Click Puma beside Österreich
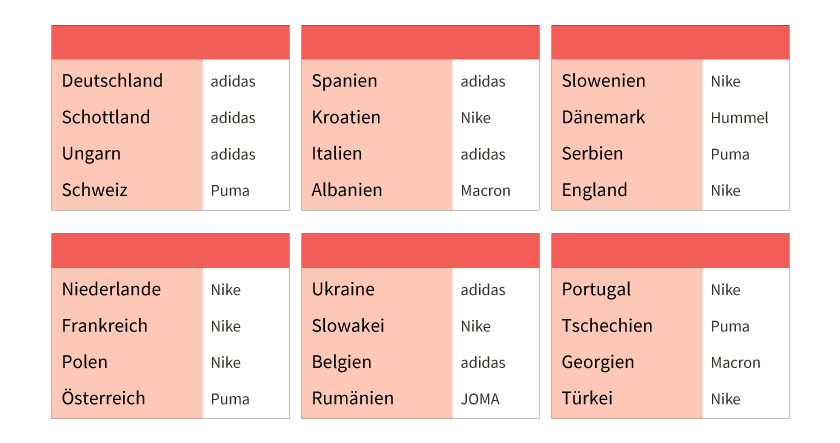This screenshot has height=443, width=840. coord(230,399)
